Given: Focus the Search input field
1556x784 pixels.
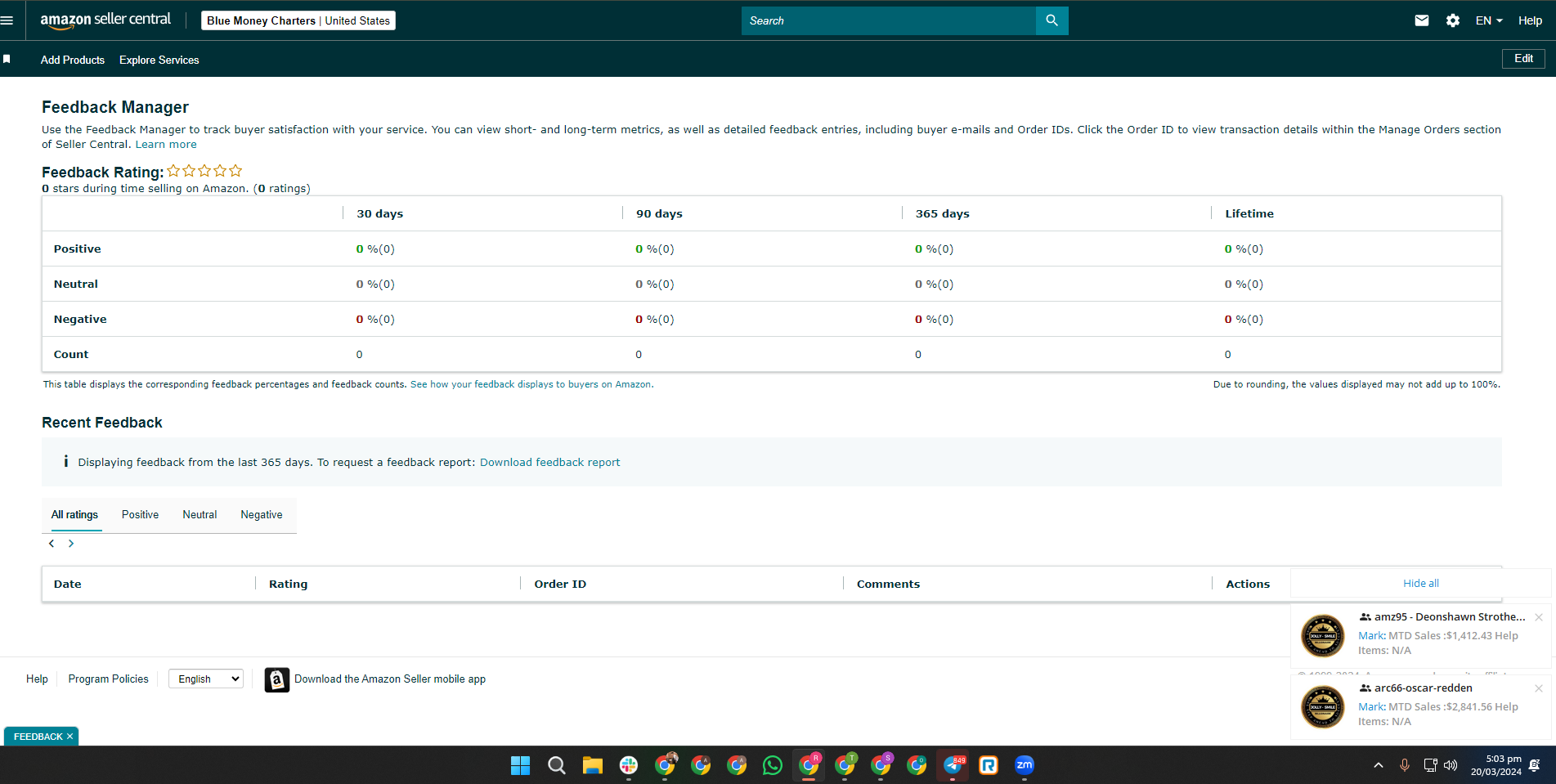Looking at the screenshot, I should [889, 20].
